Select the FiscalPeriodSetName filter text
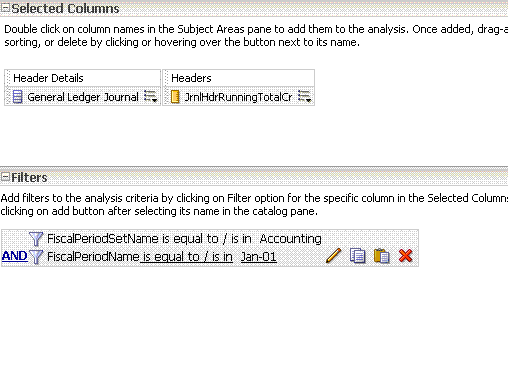512x384 pixels. [103, 239]
